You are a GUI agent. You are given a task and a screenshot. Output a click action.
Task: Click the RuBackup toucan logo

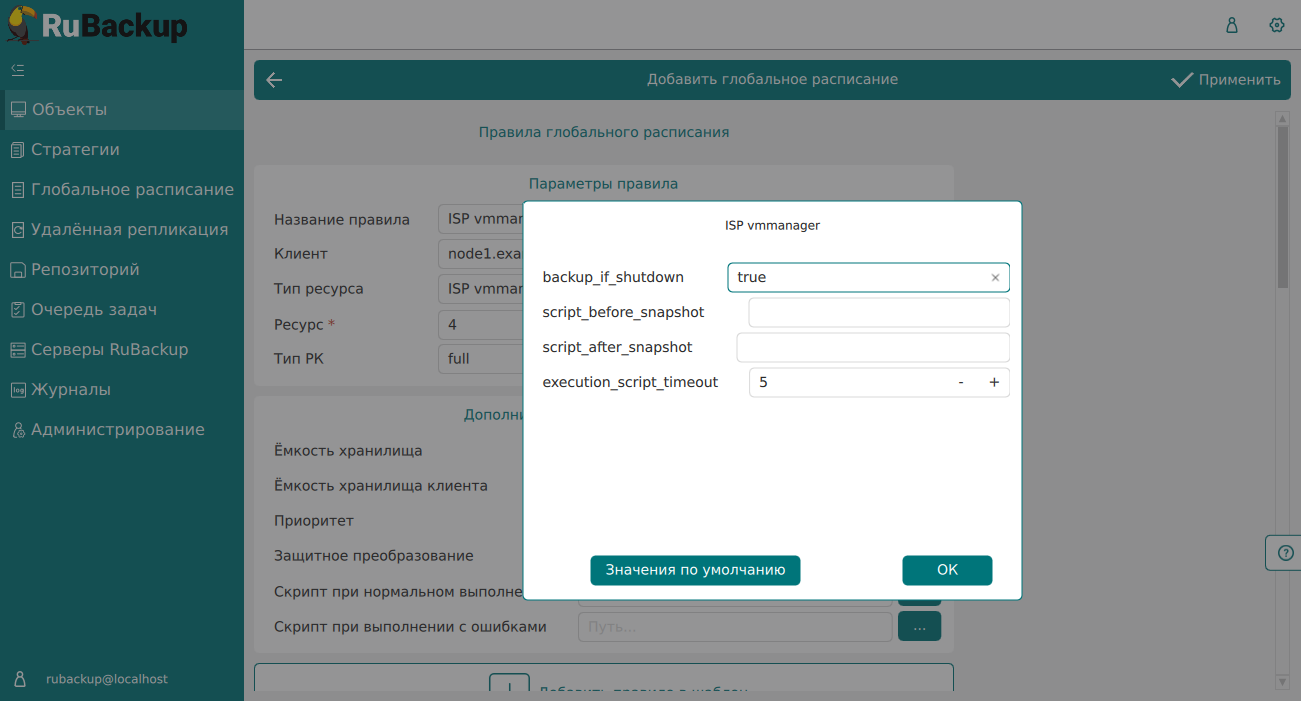24,24
